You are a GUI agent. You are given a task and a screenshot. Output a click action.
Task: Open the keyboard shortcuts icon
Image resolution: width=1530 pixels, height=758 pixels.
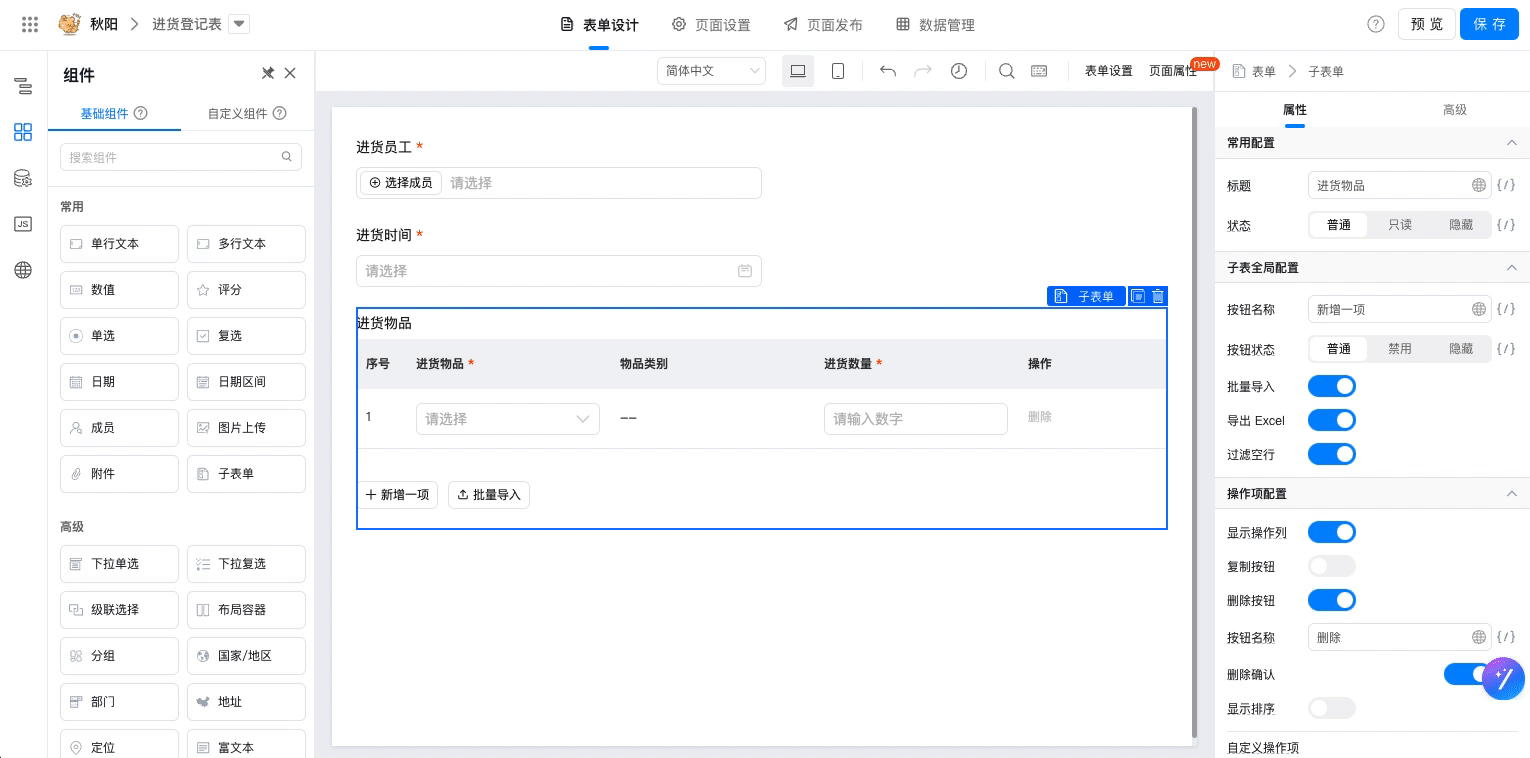[1039, 71]
